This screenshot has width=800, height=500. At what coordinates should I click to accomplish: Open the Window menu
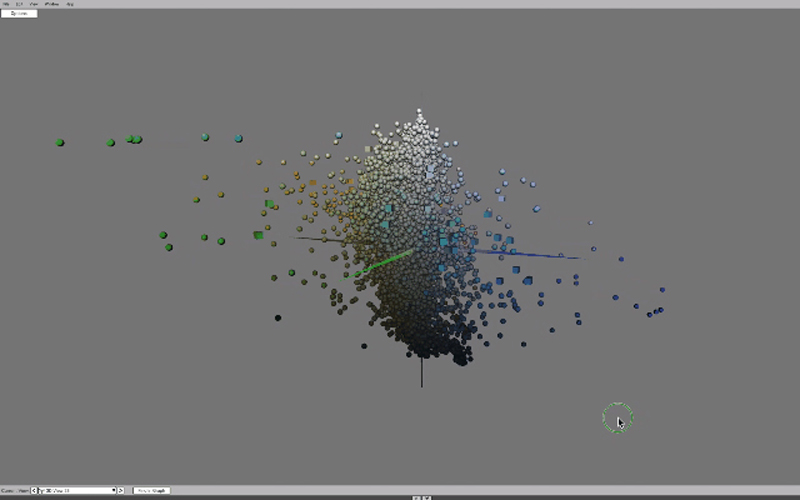click(51, 4)
